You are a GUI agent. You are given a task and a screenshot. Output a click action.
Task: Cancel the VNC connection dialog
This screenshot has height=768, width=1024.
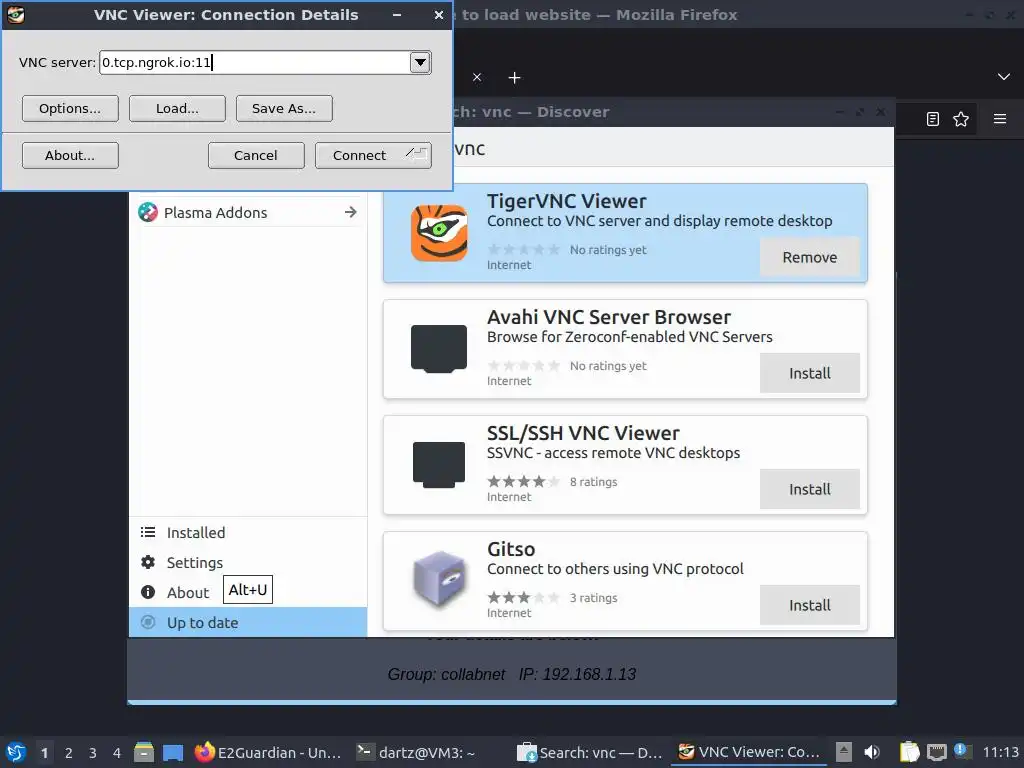pyautogui.click(x=256, y=155)
